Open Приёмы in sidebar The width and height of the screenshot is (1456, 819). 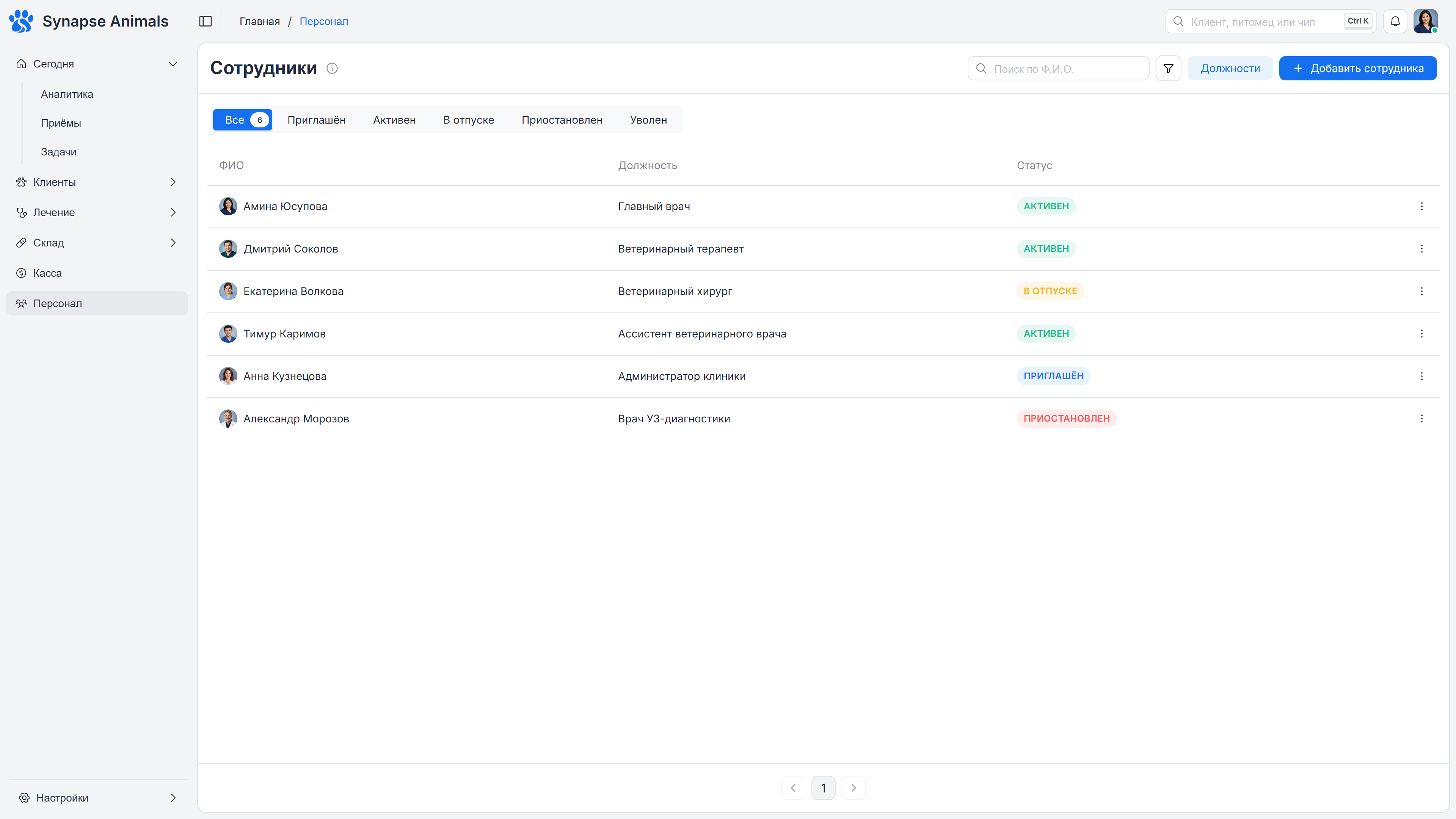point(61,123)
